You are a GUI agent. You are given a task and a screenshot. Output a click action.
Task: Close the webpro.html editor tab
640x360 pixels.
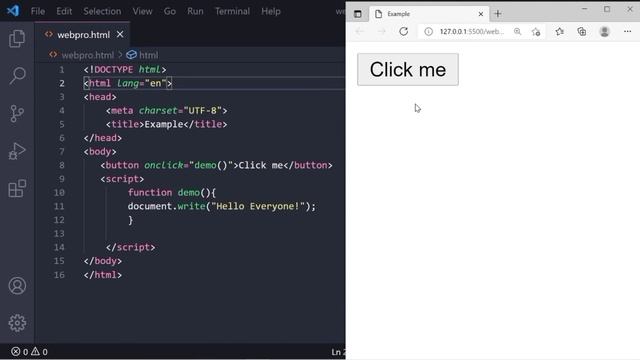point(120,35)
